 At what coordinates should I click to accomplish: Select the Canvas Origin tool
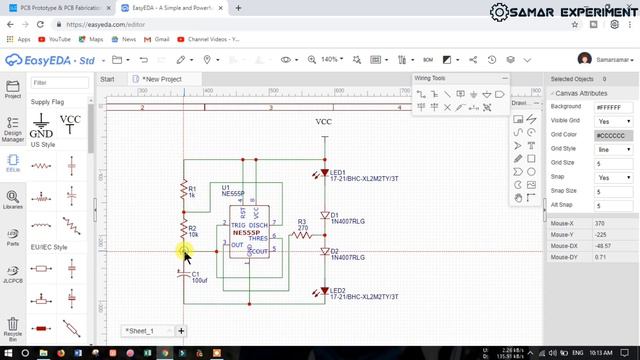(x=531, y=198)
